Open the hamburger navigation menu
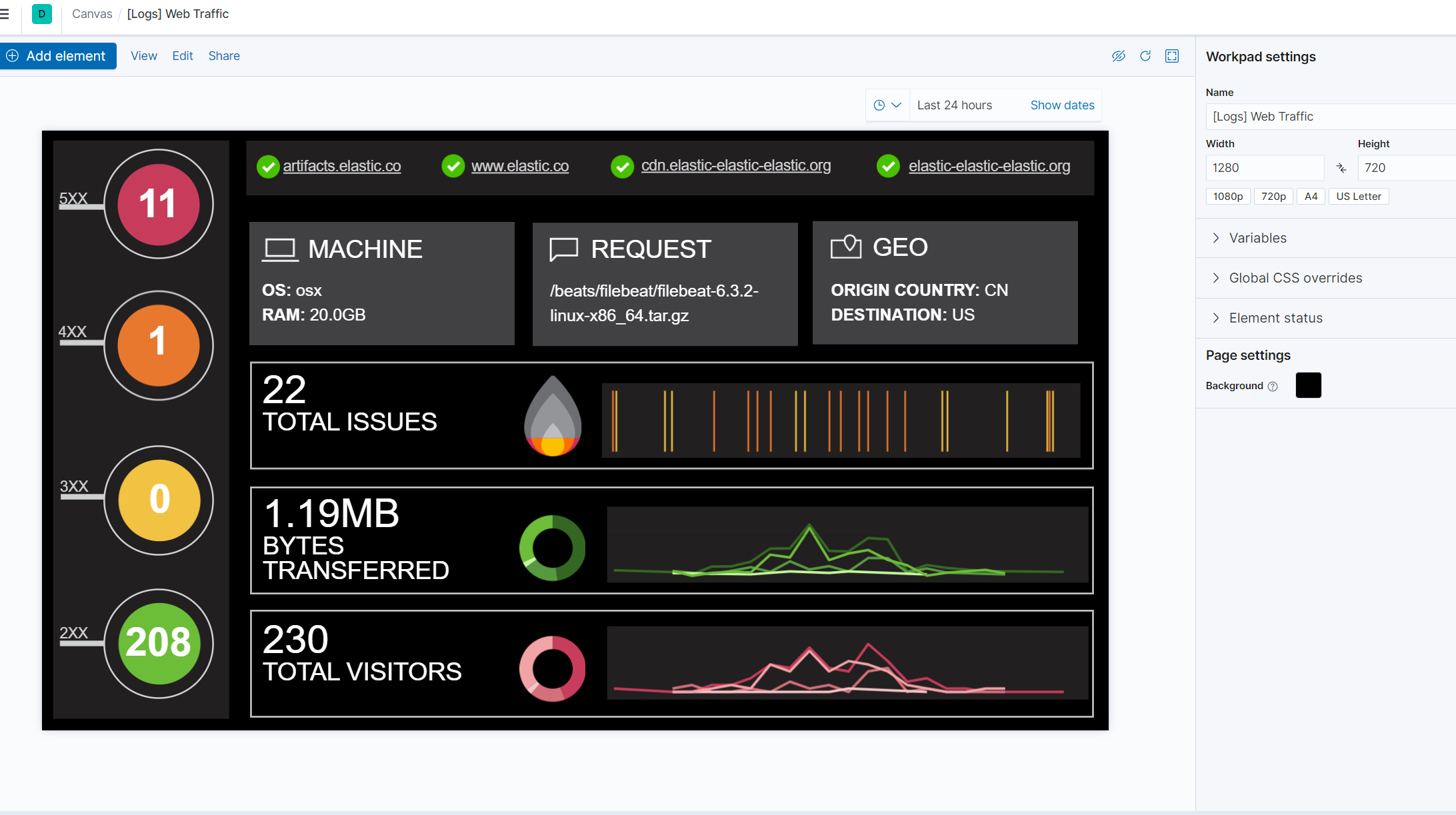 tap(4, 14)
